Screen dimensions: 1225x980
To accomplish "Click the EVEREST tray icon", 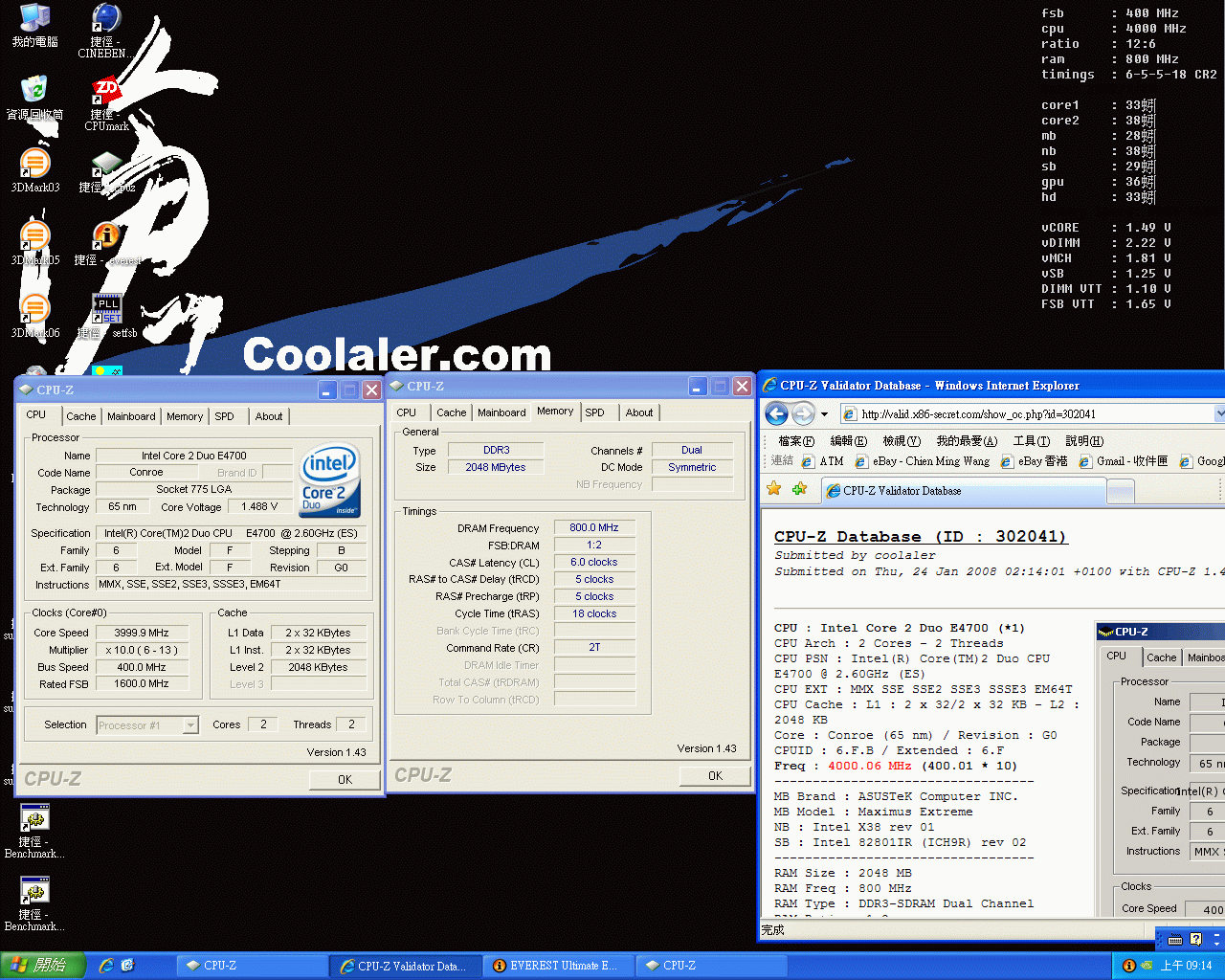I will pyautogui.click(x=1128, y=966).
